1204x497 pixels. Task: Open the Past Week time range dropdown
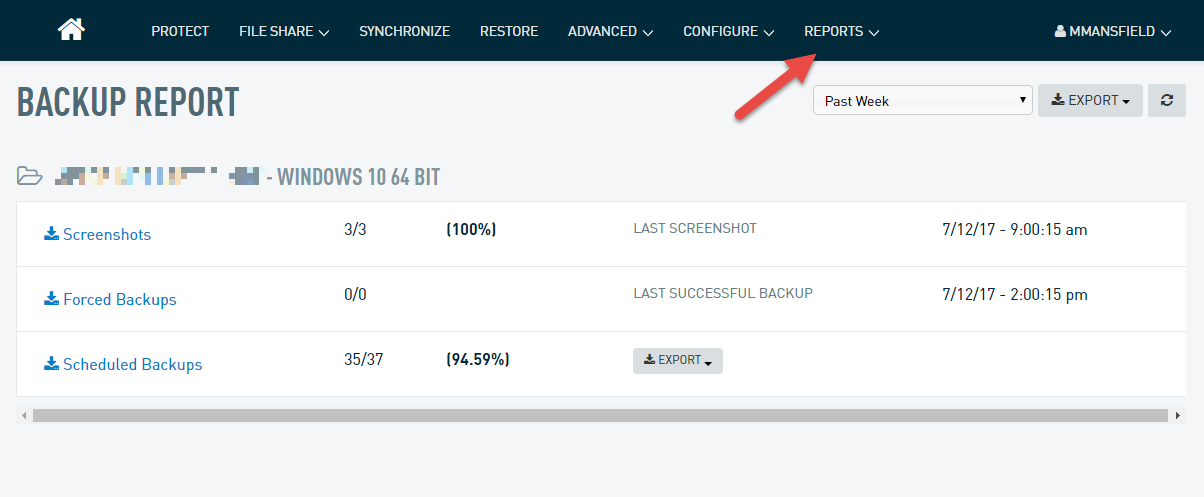click(x=922, y=100)
